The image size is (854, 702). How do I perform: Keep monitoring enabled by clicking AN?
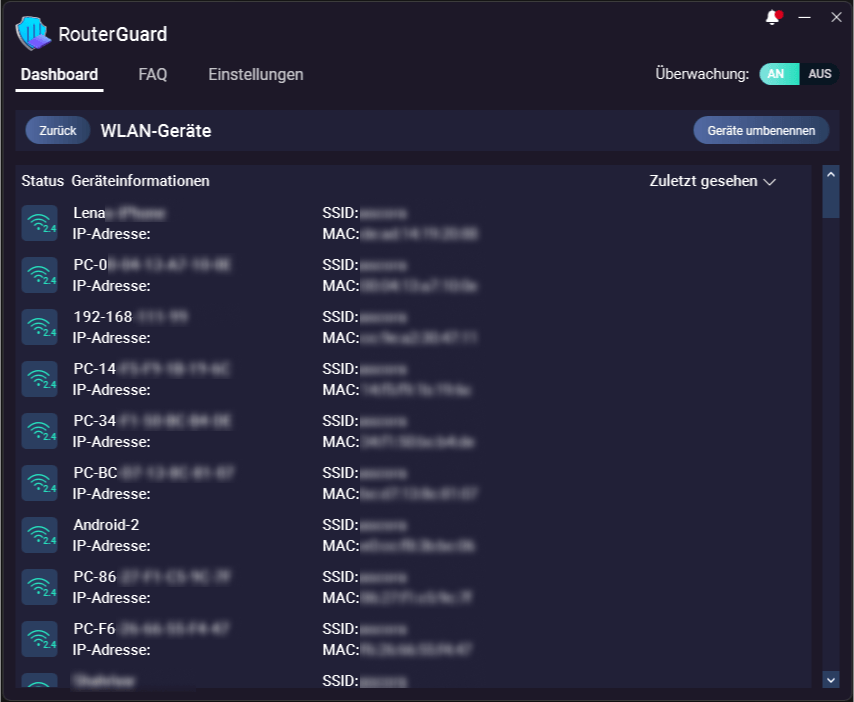778,73
